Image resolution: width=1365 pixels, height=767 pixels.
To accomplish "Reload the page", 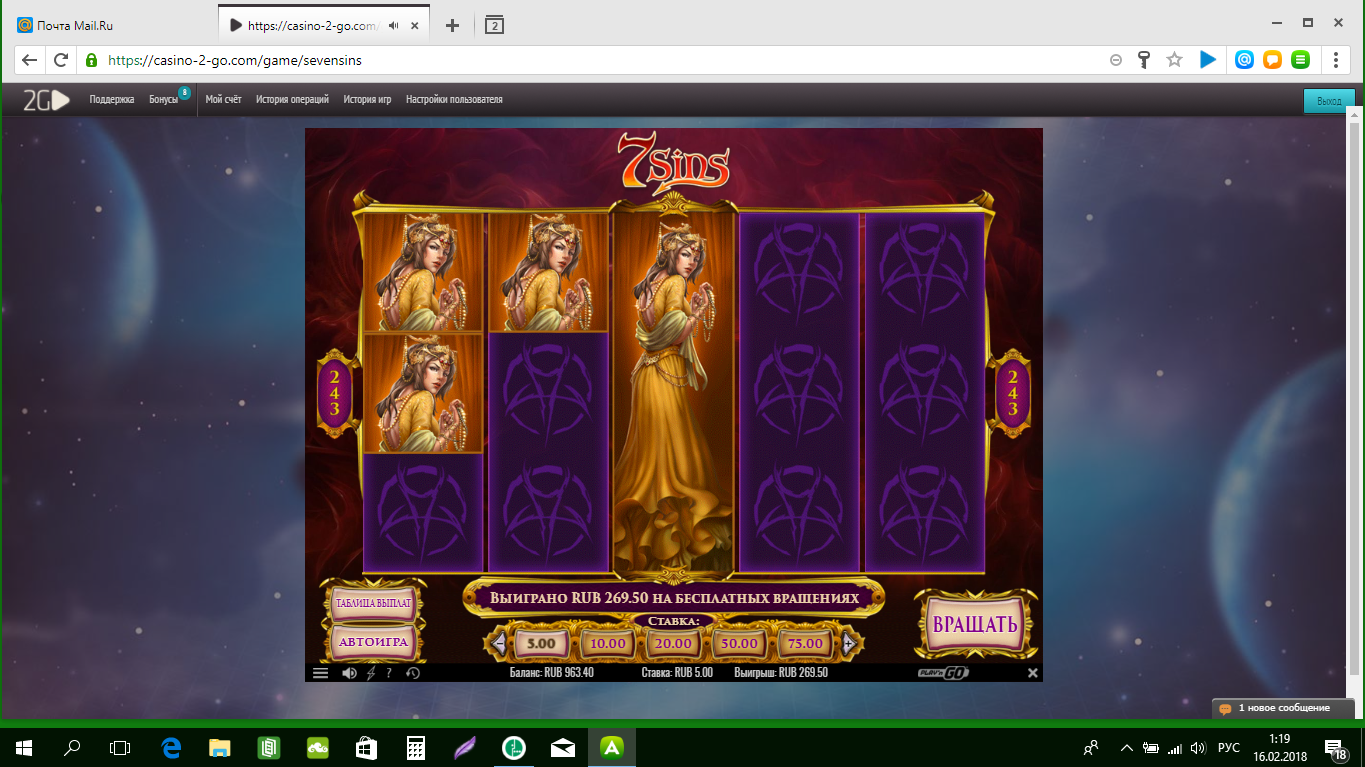I will 61,60.
